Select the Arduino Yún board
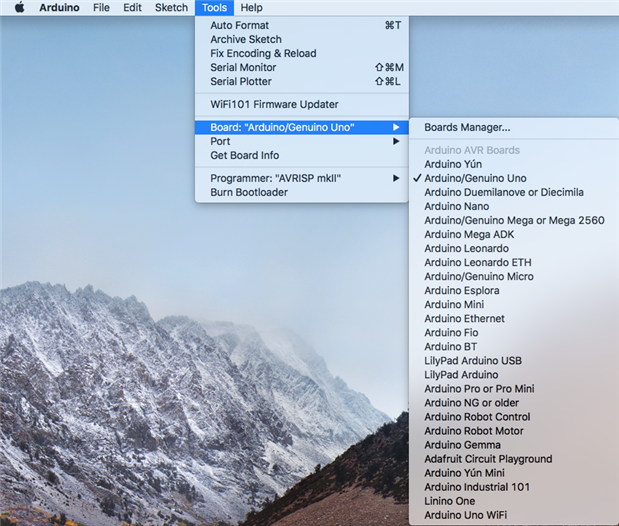 [x=514, y=164]
